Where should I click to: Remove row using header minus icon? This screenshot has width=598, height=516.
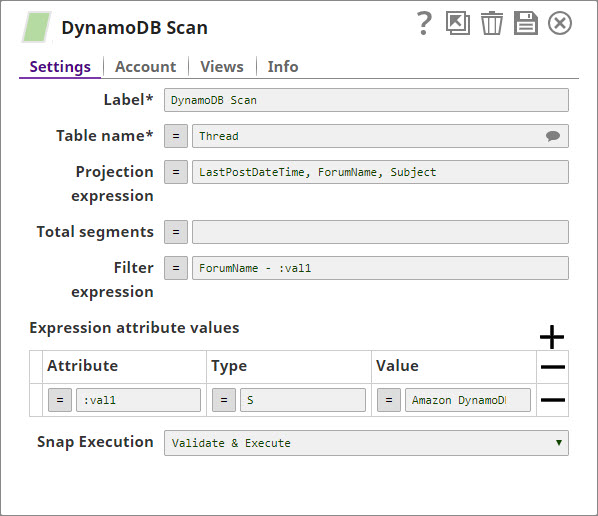pyautogui.click(x=553, y=367)
